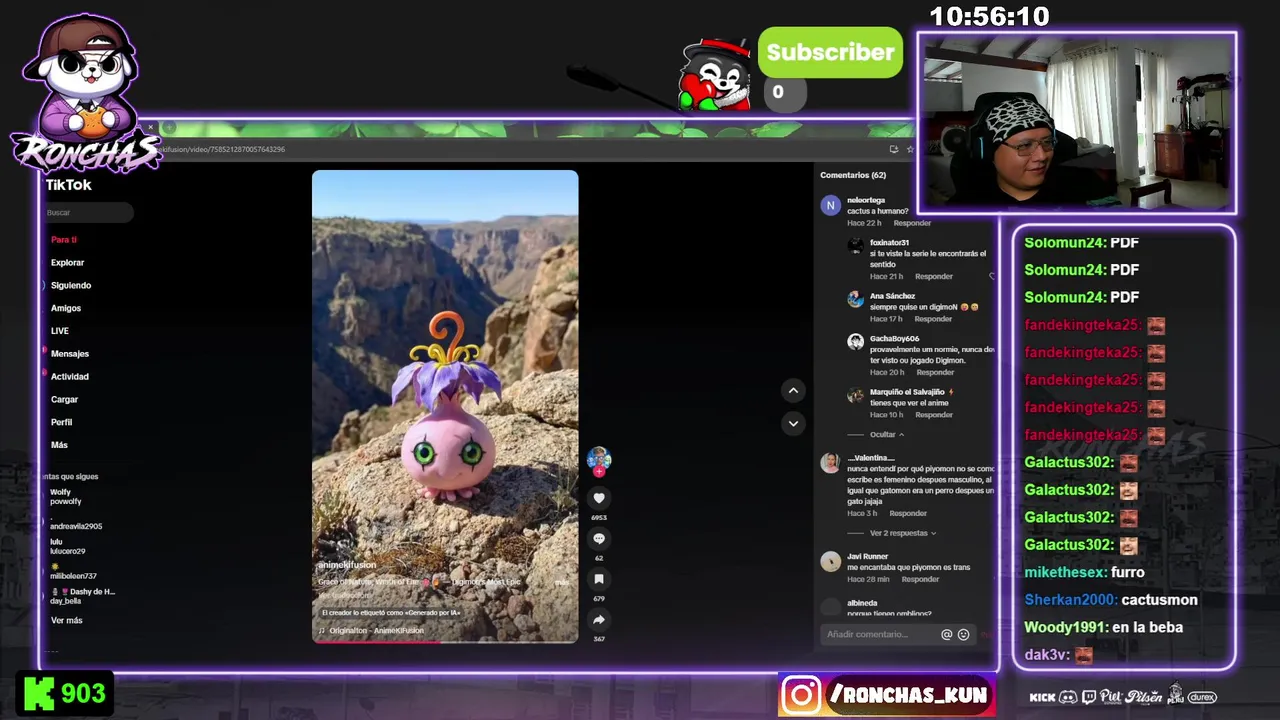Click neleortega's avatar in comments
Image resolution: width=1280 pixels, height=720 pixels.
(830, 205)
